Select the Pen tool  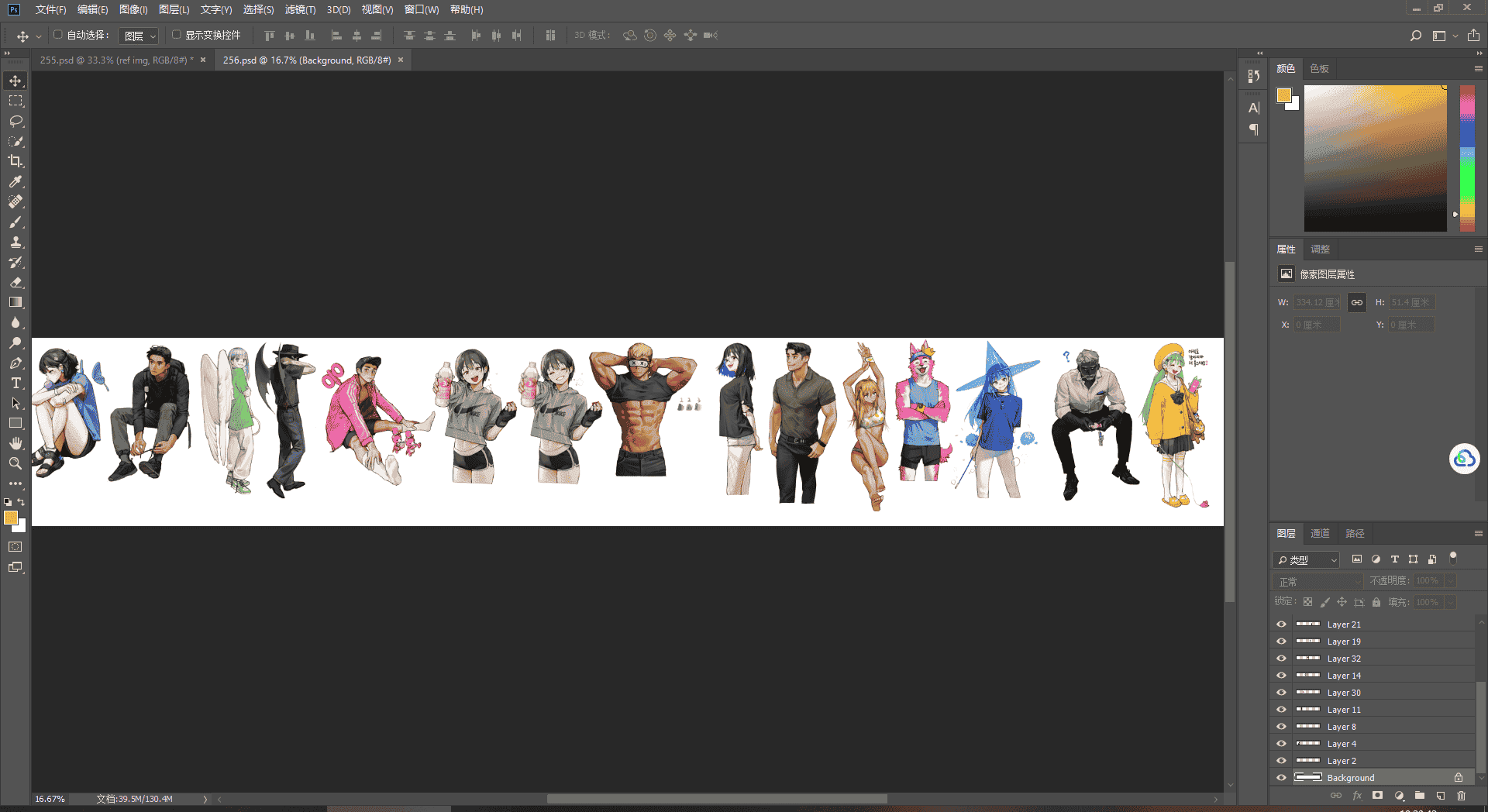(x=15, y=363)
